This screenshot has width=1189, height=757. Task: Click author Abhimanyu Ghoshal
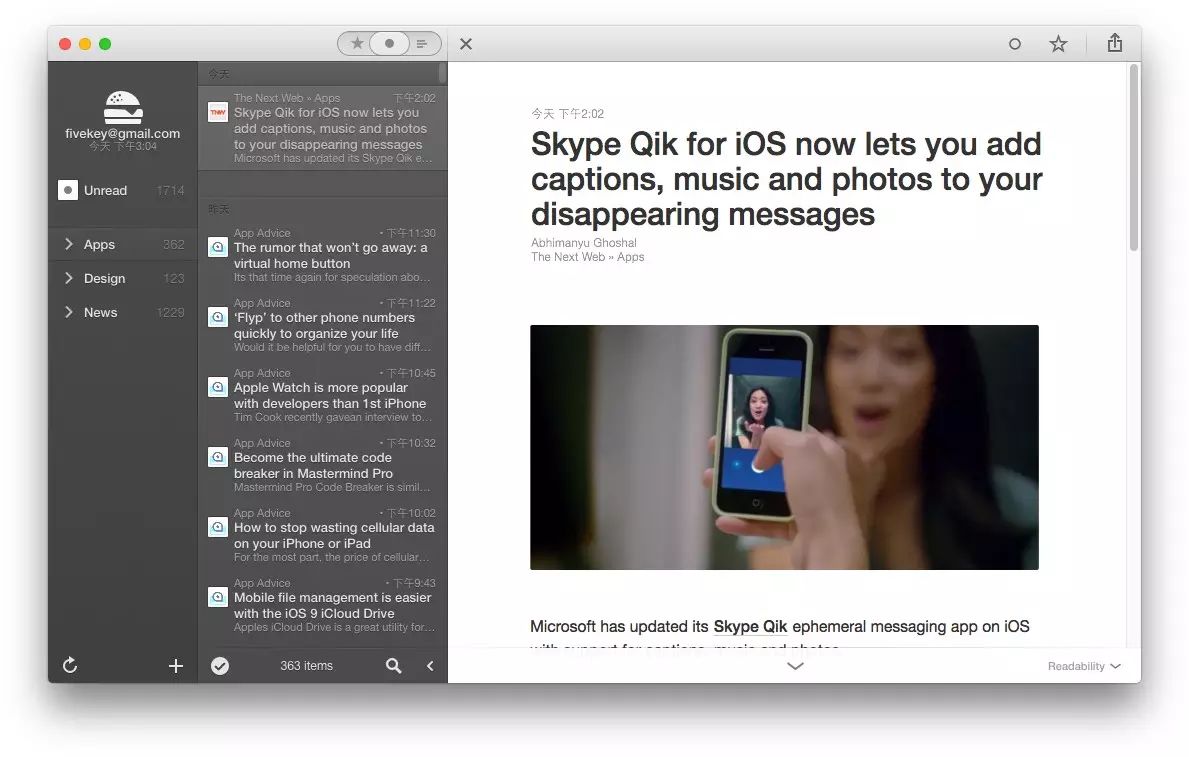pos(584,243)
